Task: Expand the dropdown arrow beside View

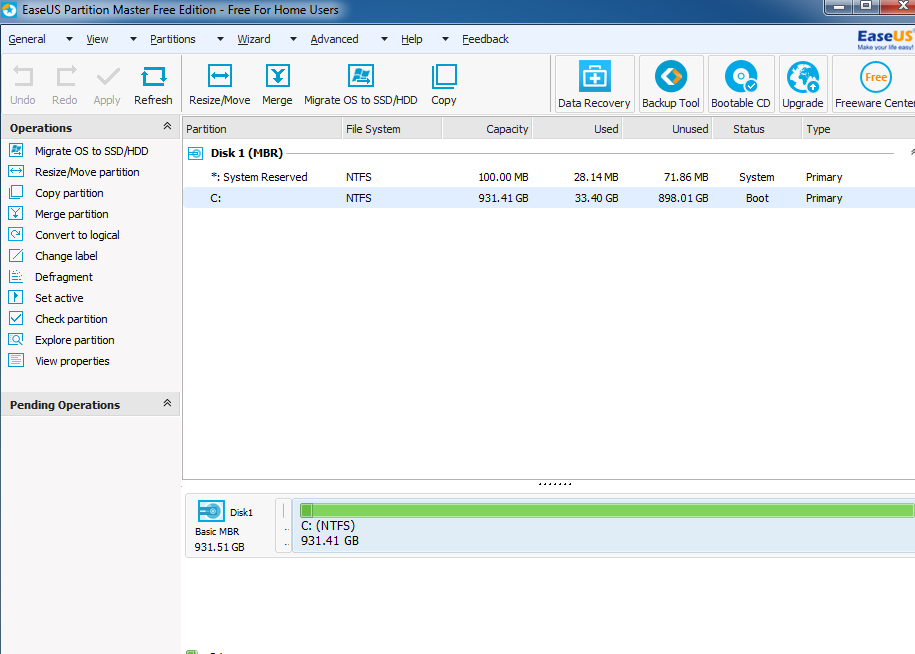Action: [133, 39]
